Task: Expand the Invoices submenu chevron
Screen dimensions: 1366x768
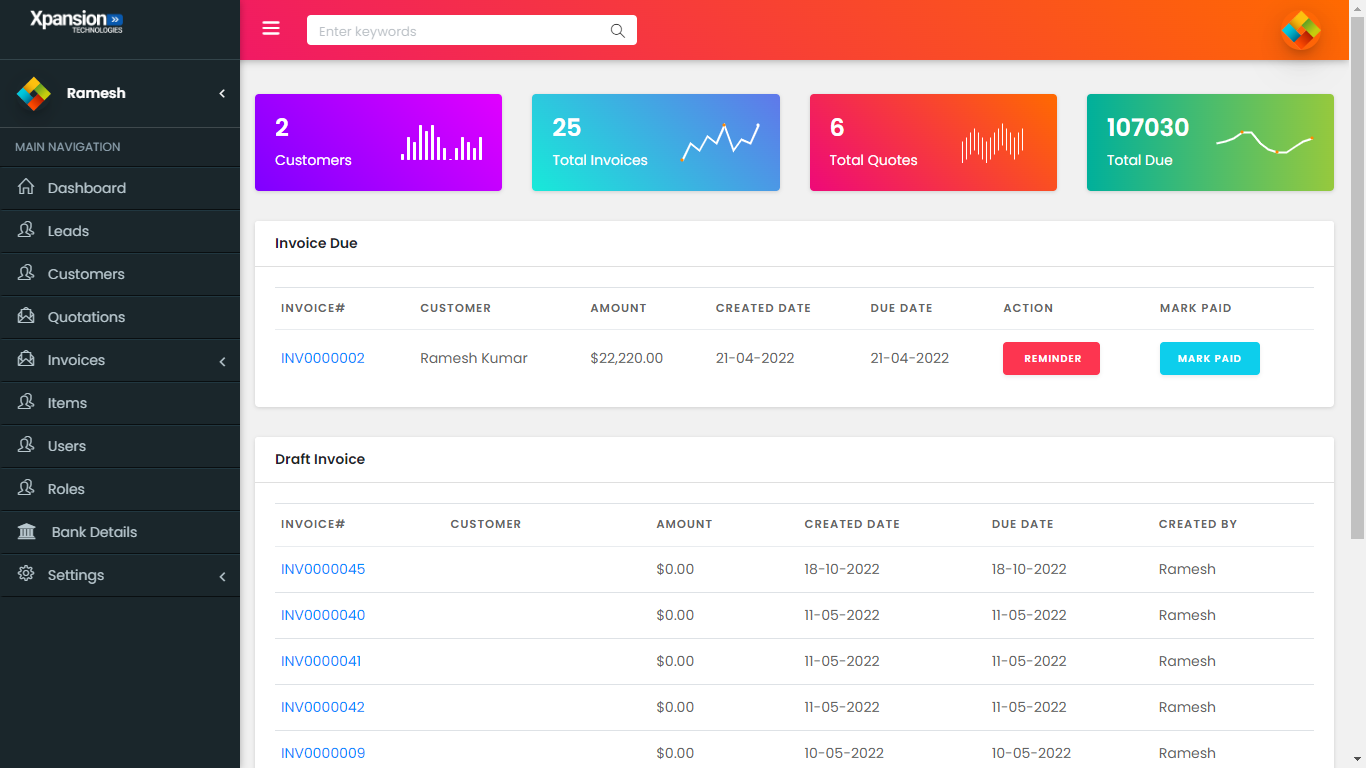Action: 222,360
